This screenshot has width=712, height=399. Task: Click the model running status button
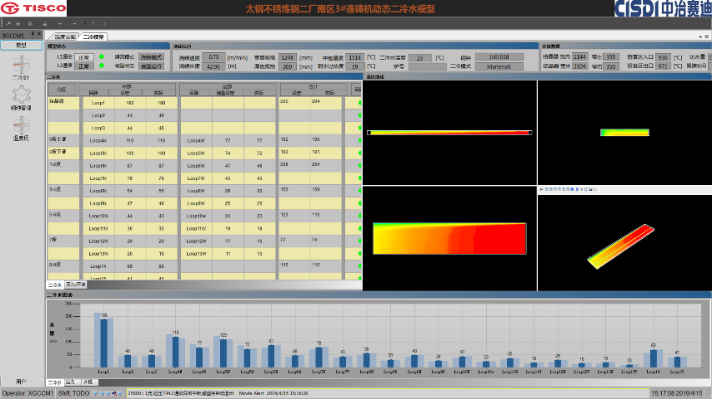[x=151, y=66]
